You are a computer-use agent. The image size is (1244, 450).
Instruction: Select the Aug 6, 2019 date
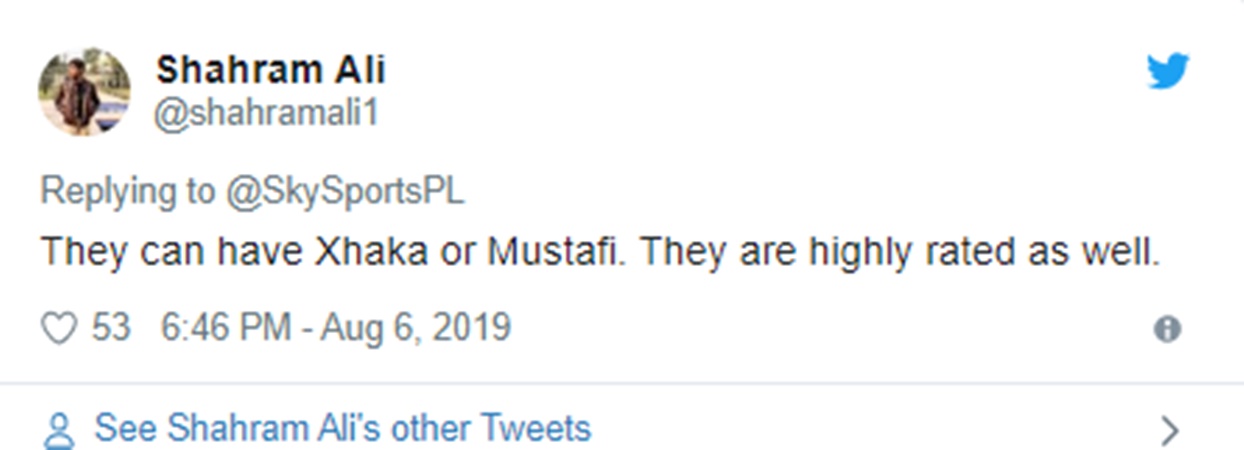pyautogui.click(x=415, y=328)
